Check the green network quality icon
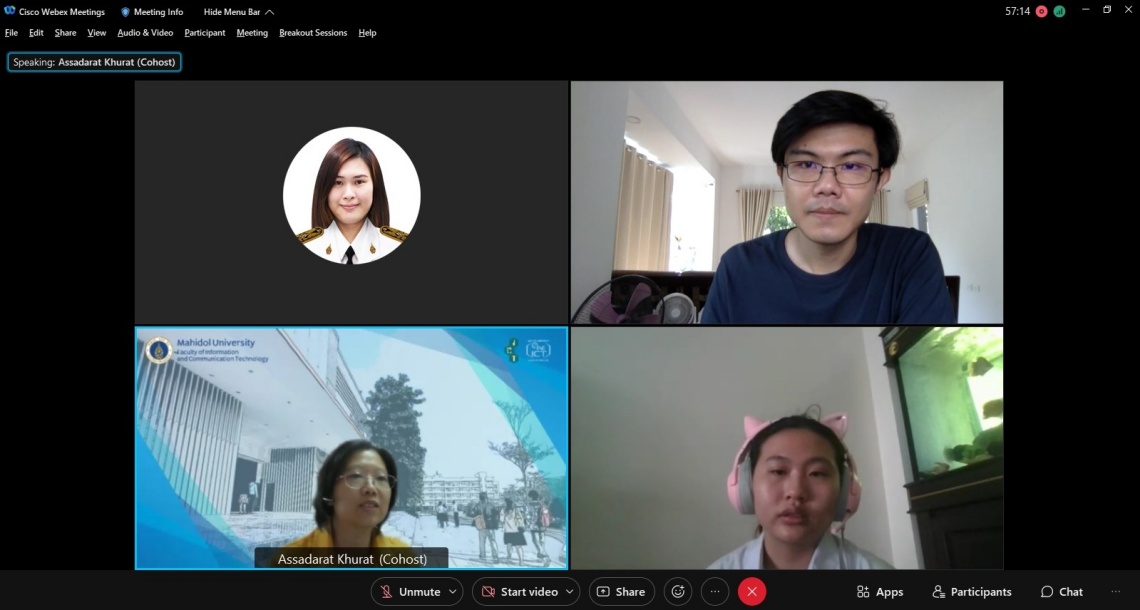This screenshot has width=1140, height=610. click(x=1059, y=11)
